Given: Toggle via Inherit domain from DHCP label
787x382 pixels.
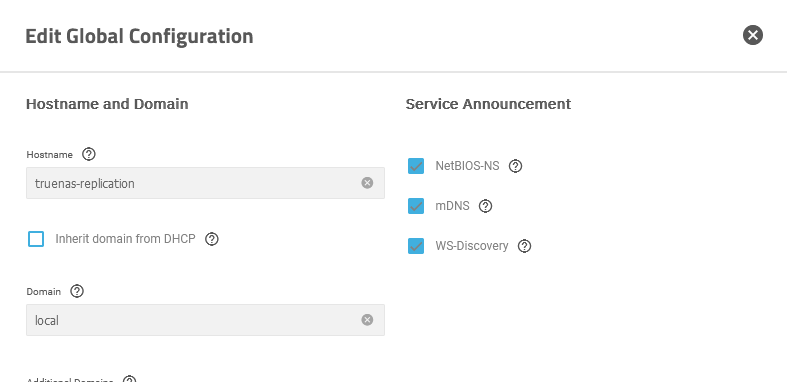Looking at the screenshot, I should pyautogui.click(x=125, y=239).
